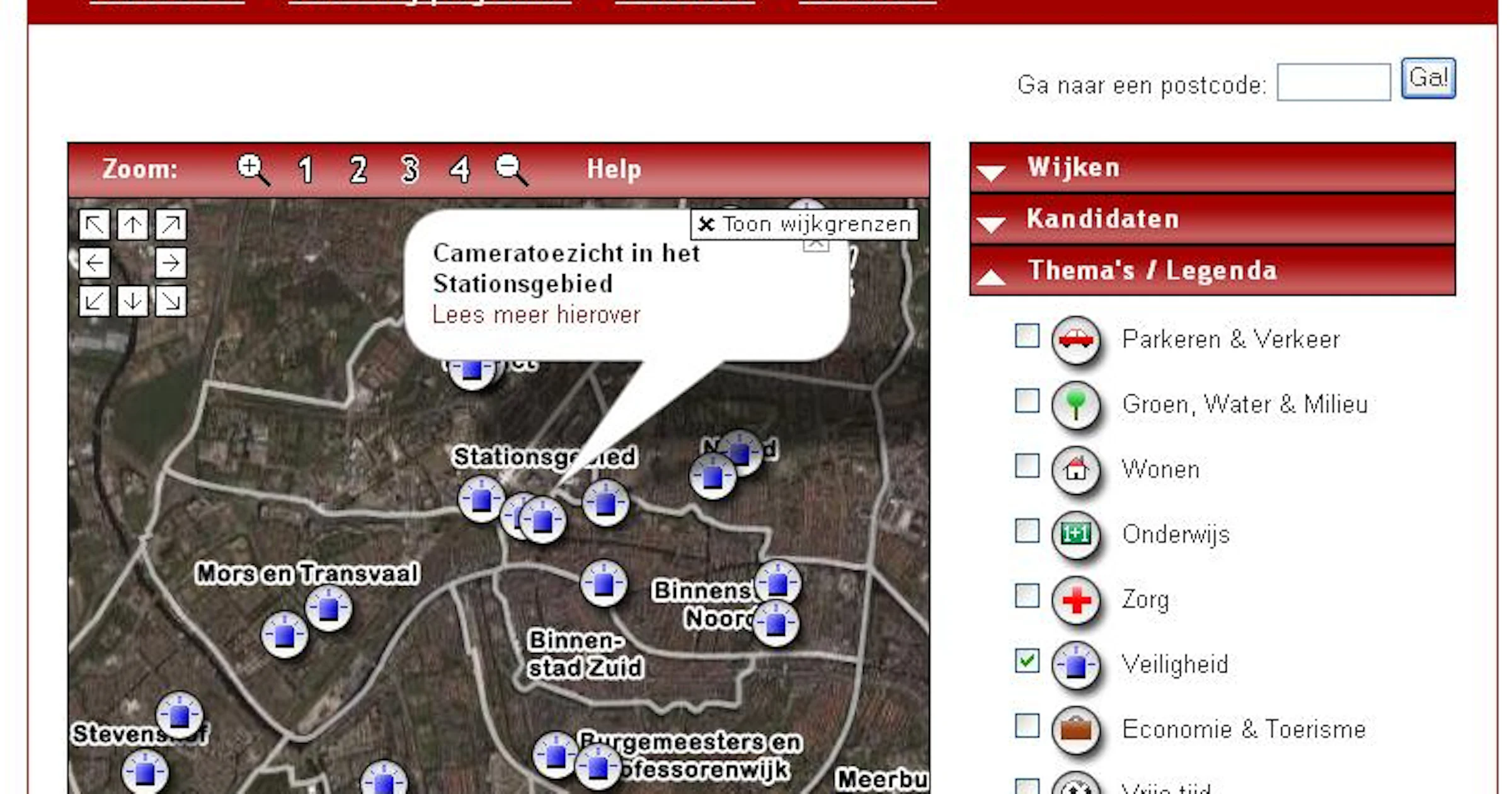The width and height of the screenshot is (1512, 794).
Task: Click the Onderwijs 1+1 icon
Action: 1076,535
